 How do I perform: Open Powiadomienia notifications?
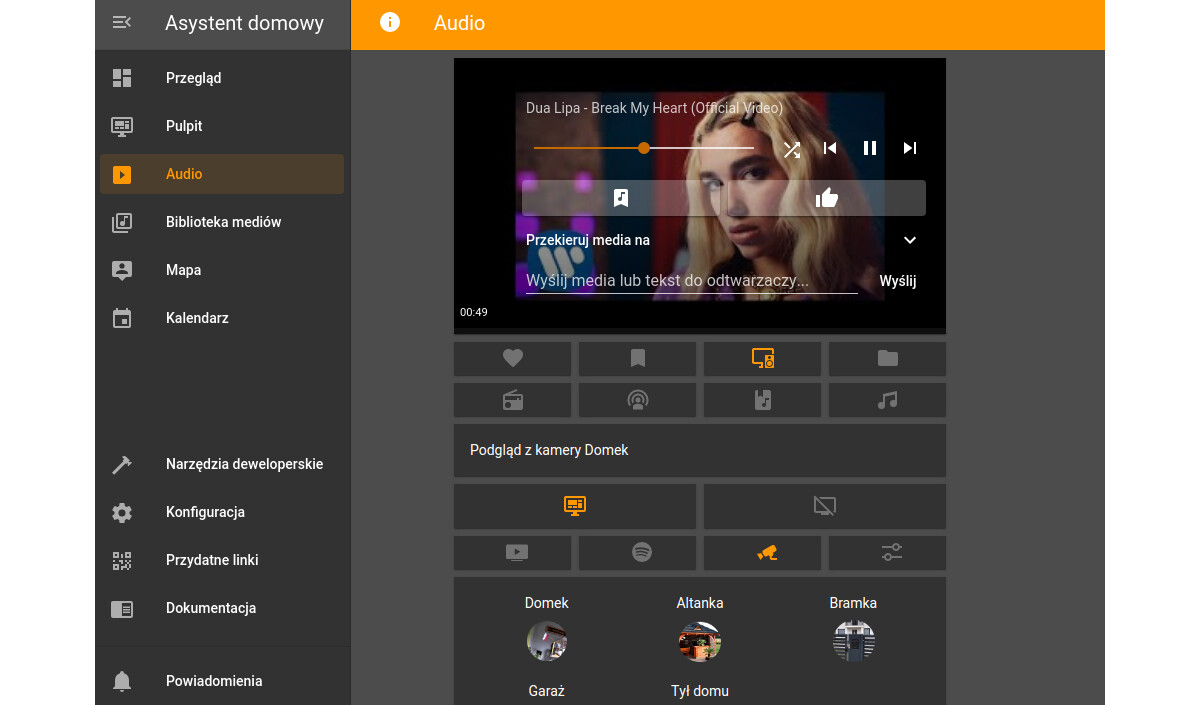[x=222, y=681]
